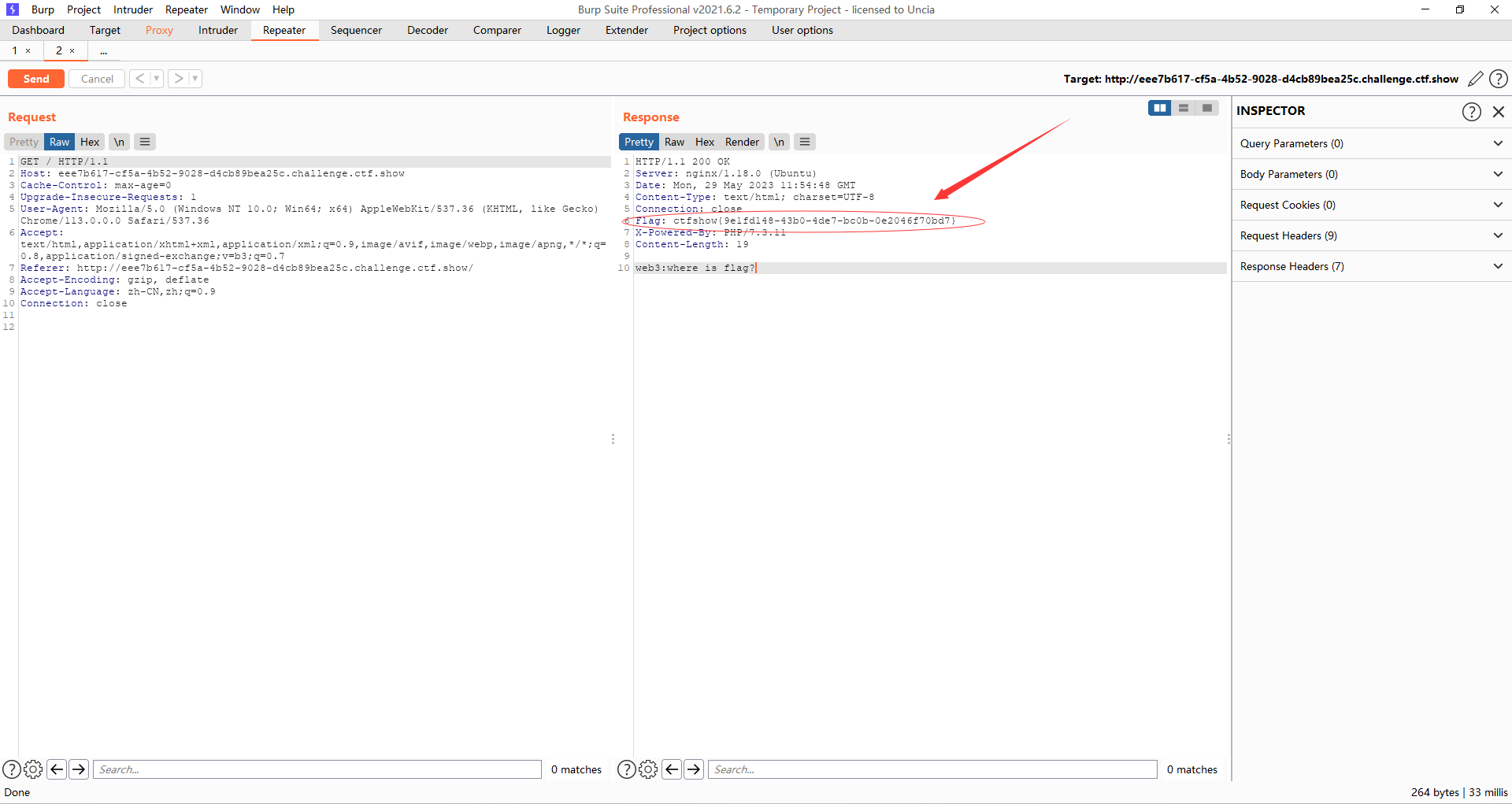This screenshot has height=804, width=1512.
Task: Open the Intruder menu
Action: [133, 9]
